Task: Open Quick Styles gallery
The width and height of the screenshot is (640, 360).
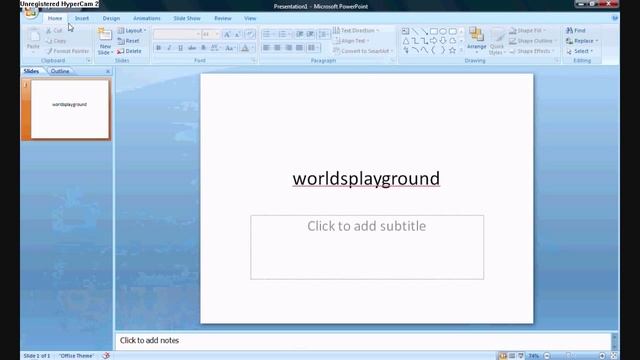Action: pos(497,42)
